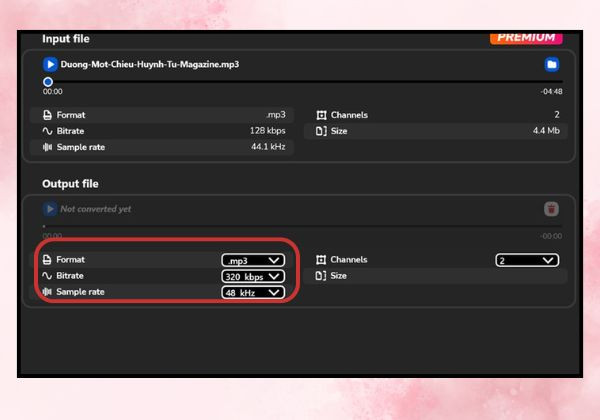Click the Not converted yet label
Screen dimensions: 600x420
click(96, 209)
